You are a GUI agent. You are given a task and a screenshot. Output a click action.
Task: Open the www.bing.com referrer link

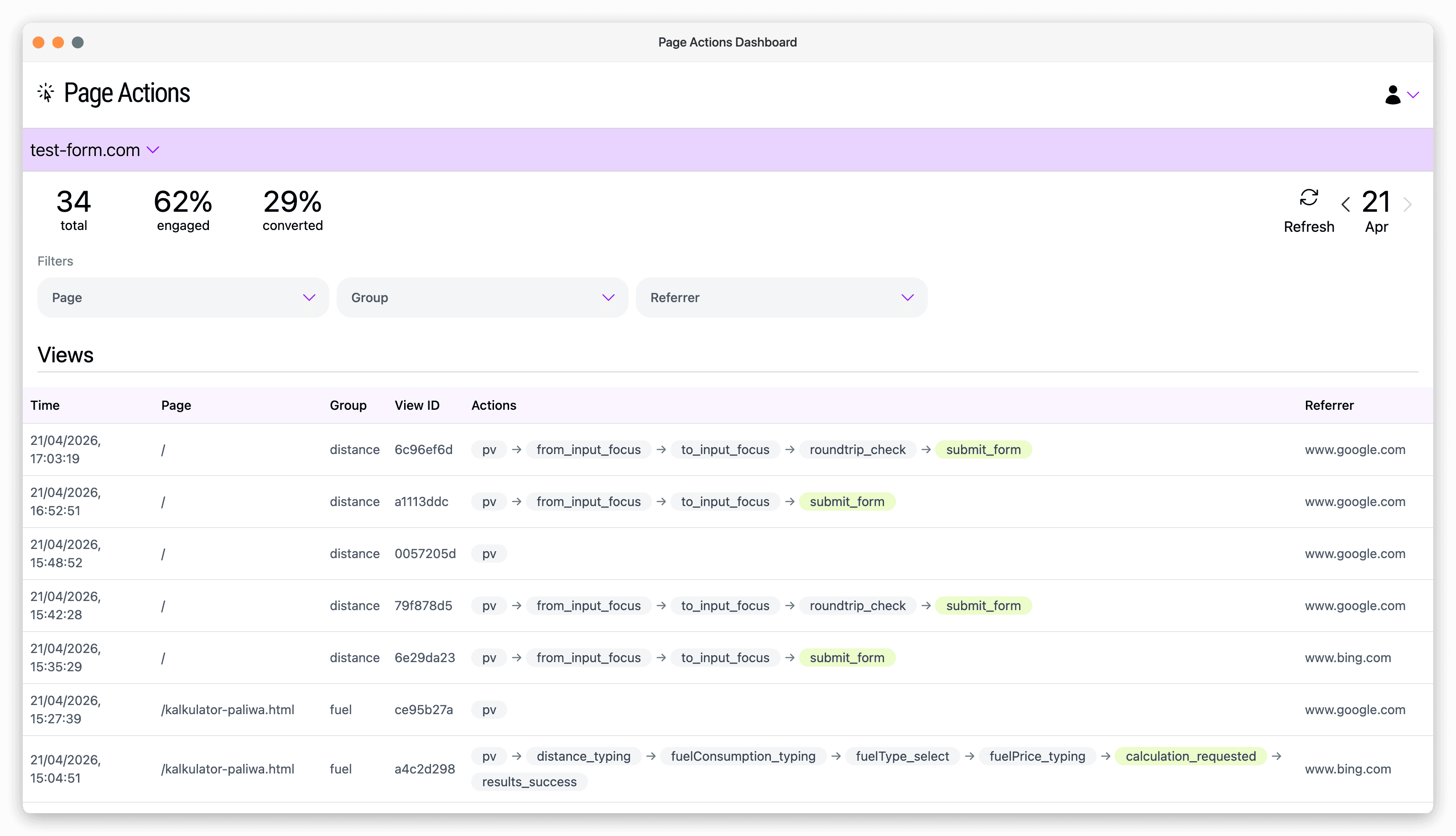pyautogui.click(x=1348, y=658)
